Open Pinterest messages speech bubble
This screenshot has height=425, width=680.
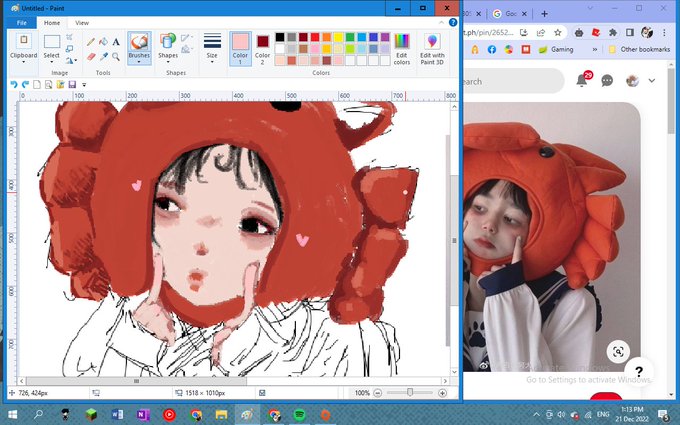(x=607, y=81)
